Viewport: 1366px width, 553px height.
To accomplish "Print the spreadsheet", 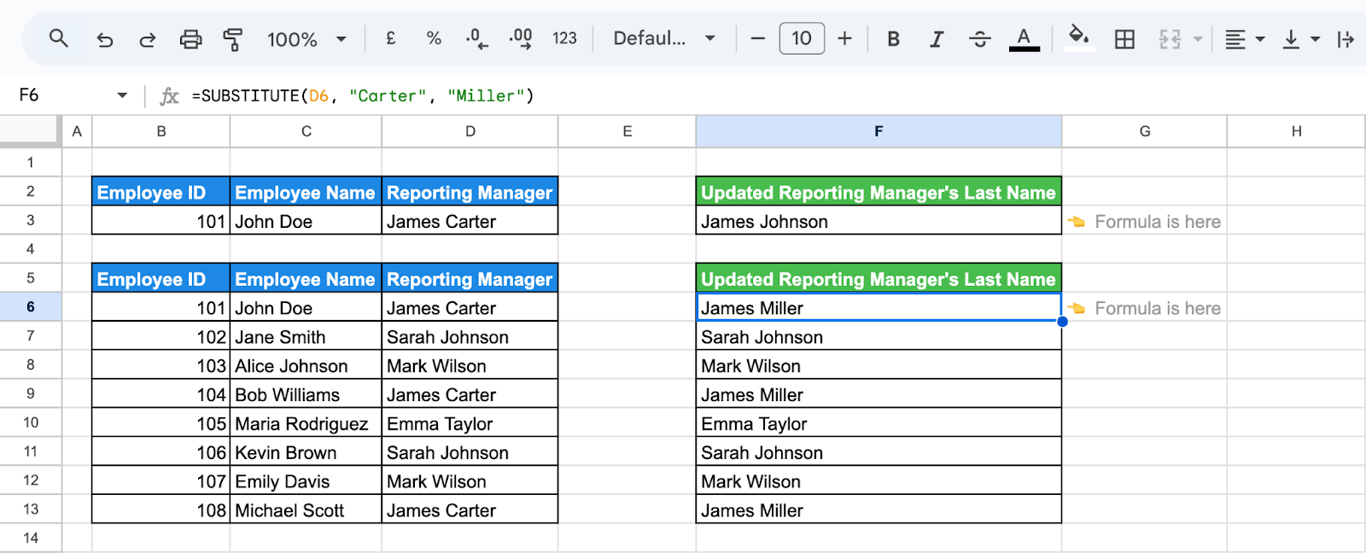I will click(190, 39).
